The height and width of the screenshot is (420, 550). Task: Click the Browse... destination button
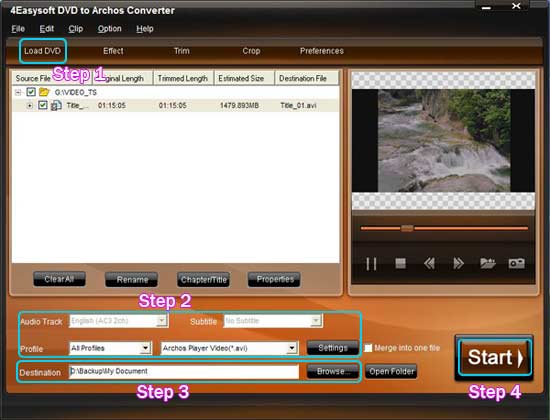coord(333,371)
